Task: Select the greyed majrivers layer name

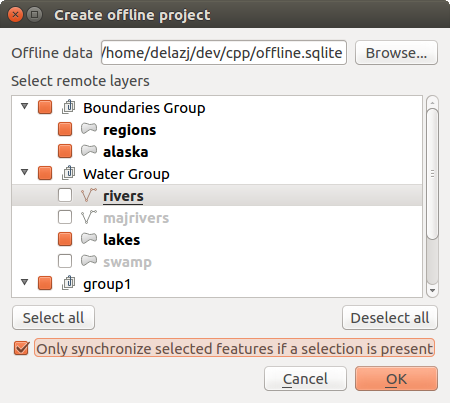Action: tap(136, 218)
